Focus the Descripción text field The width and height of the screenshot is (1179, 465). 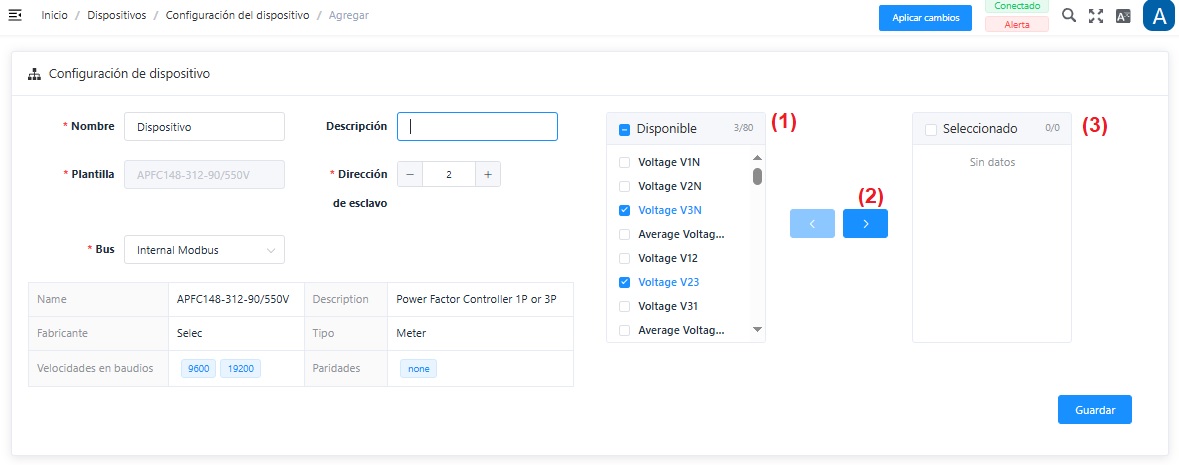[477, 127]
